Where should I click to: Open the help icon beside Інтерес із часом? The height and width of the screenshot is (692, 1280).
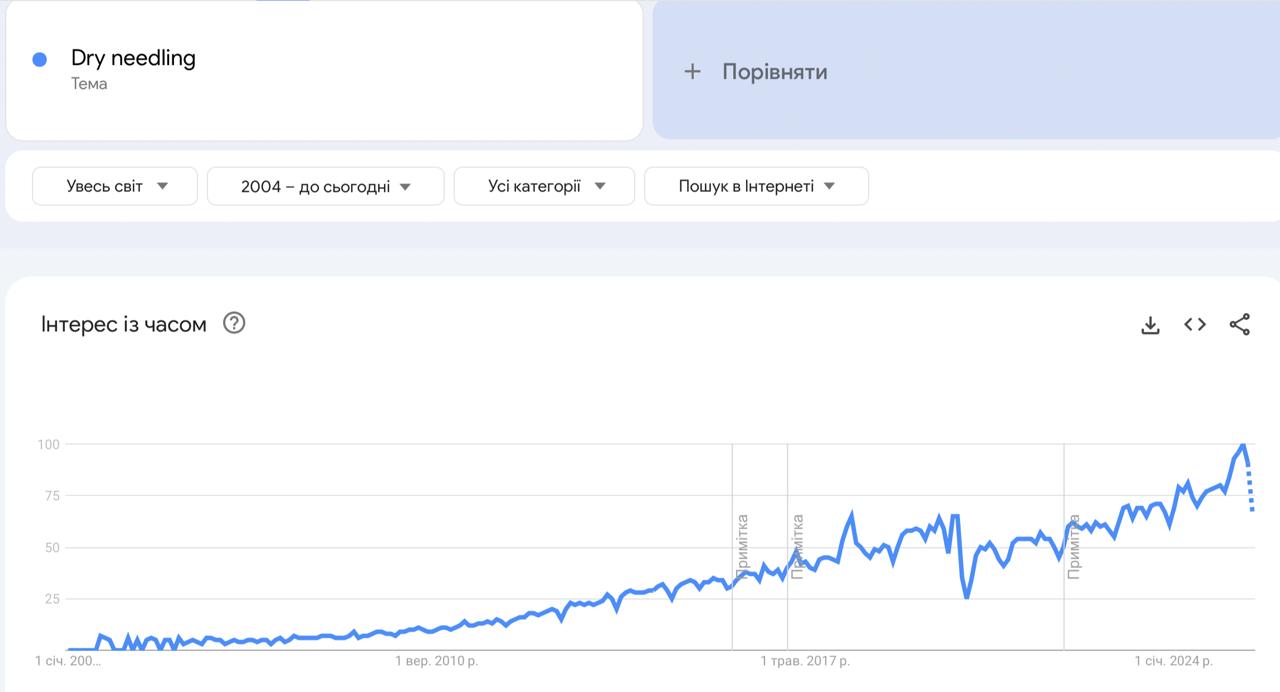point(234,323)
